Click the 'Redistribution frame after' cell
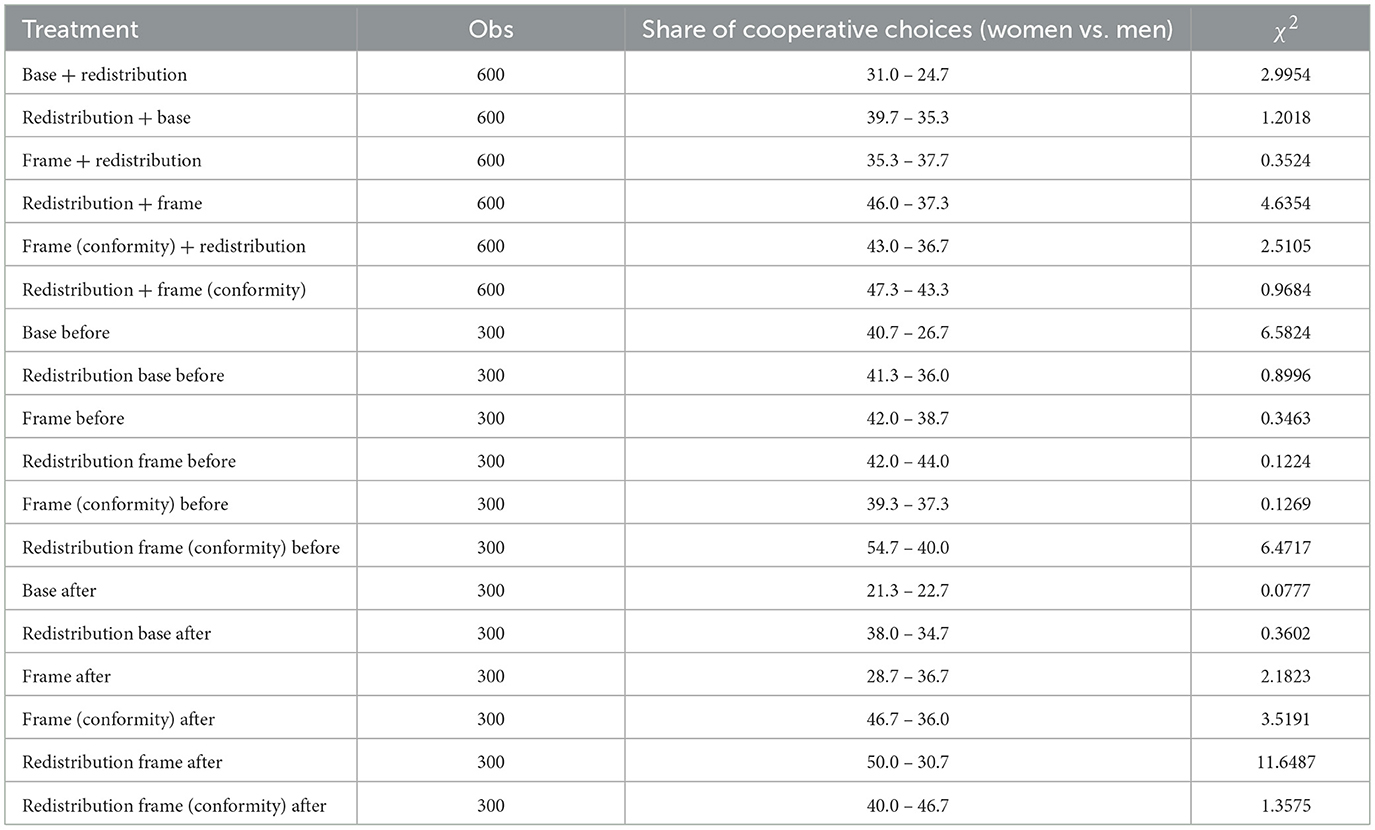 (122, 763)
